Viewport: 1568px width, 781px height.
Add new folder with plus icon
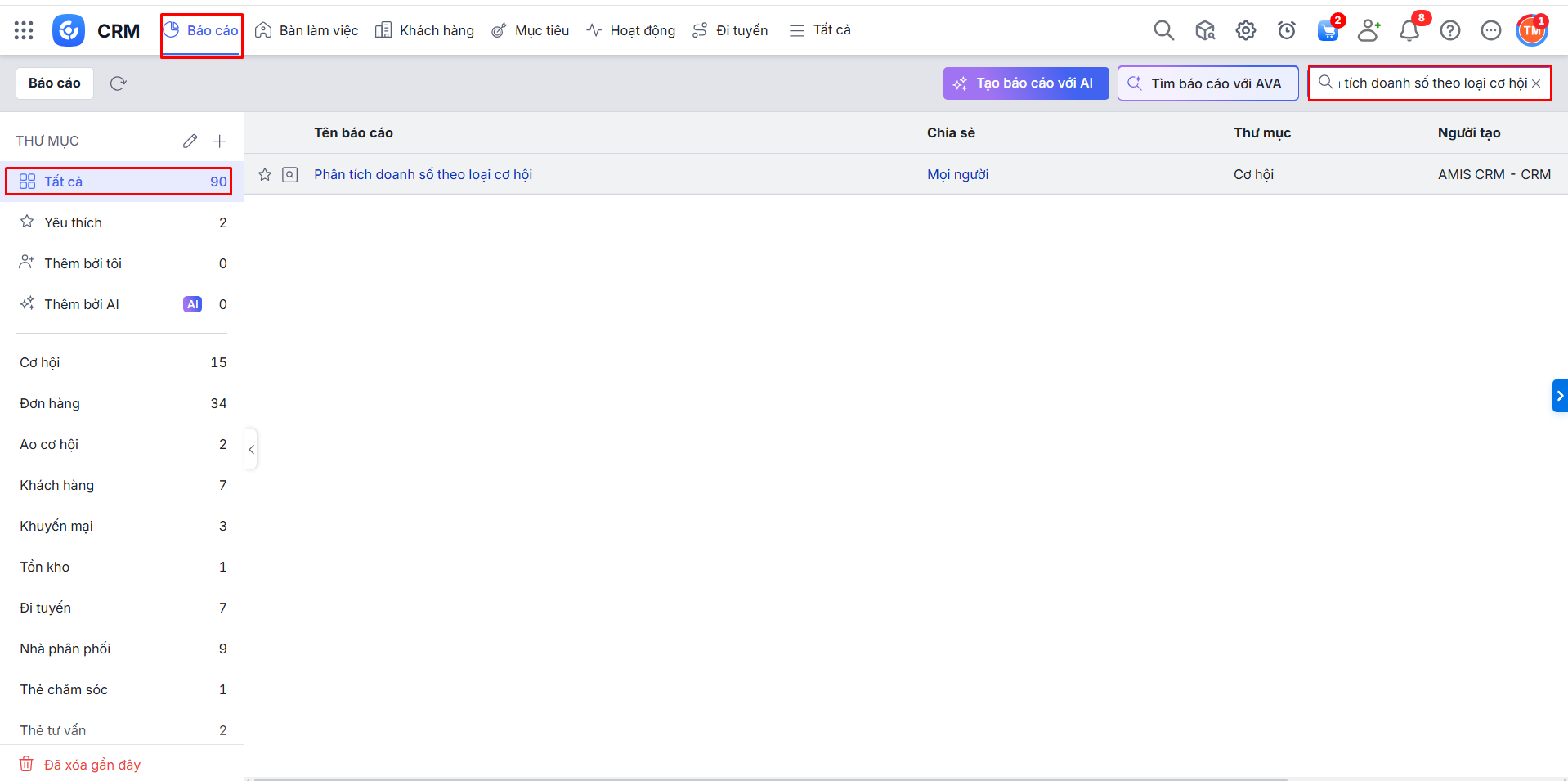219,141
